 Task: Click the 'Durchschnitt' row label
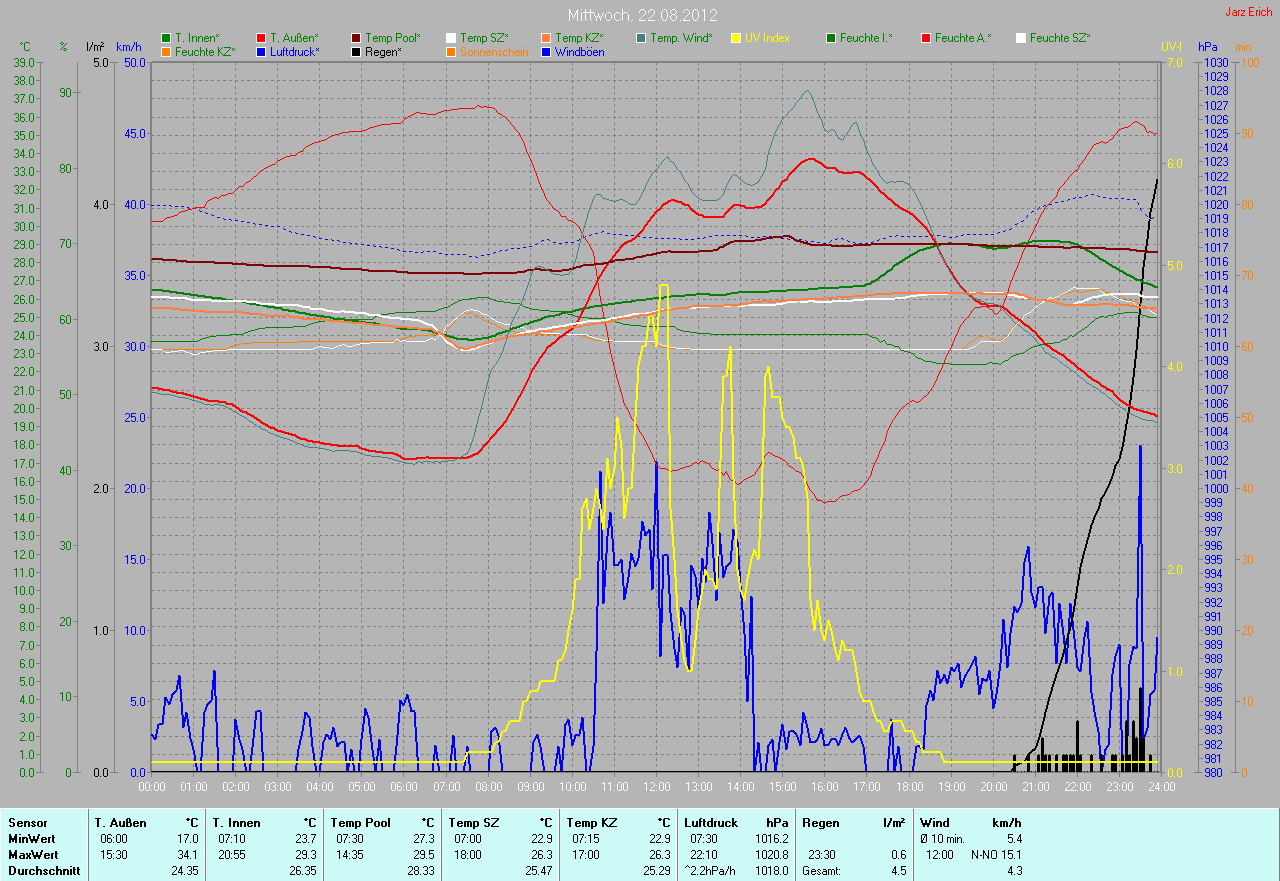(44, 871)
